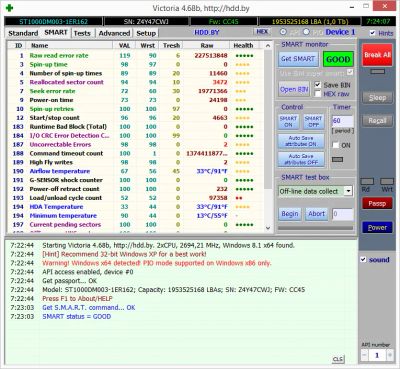This screenshot has width=400, height=369.
Task: Click the SMART test number field
Action: 343,214
